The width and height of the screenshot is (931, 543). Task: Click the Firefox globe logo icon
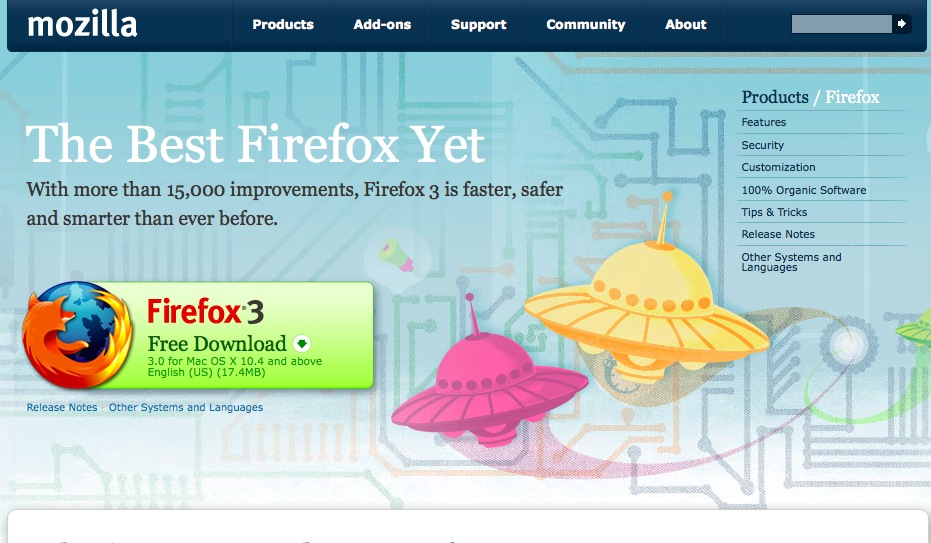pyautogui.click(x=77, y=335)
